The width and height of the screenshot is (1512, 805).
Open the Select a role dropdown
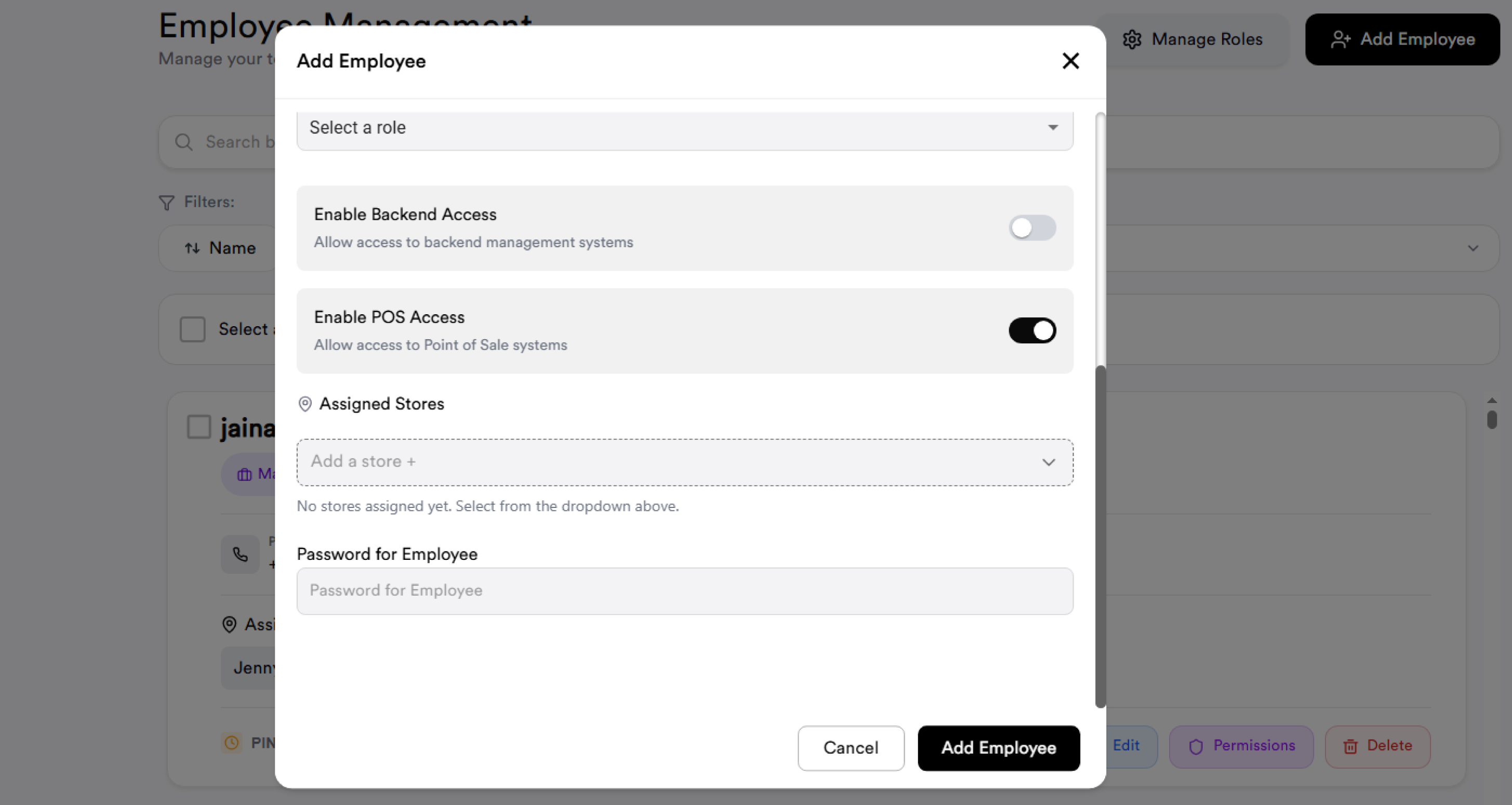coord(684,128)
